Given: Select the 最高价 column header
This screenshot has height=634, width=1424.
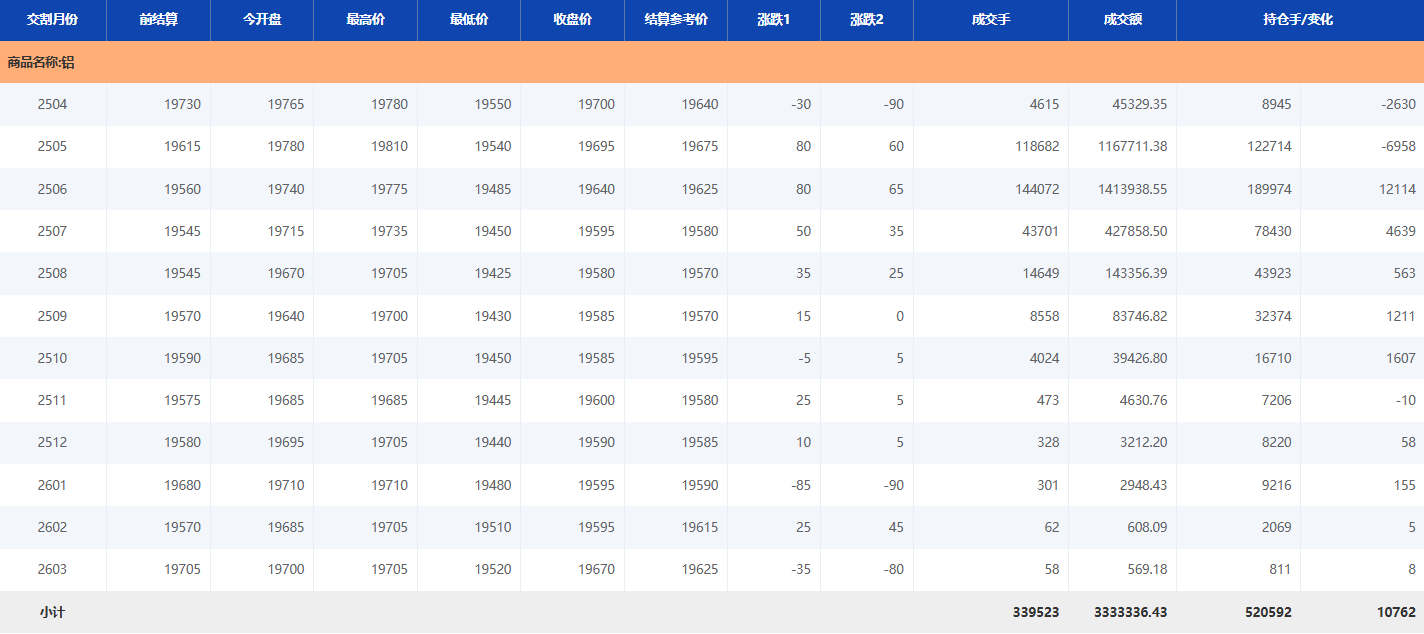Looking at the screenshot, I should [x=365, y=19].
